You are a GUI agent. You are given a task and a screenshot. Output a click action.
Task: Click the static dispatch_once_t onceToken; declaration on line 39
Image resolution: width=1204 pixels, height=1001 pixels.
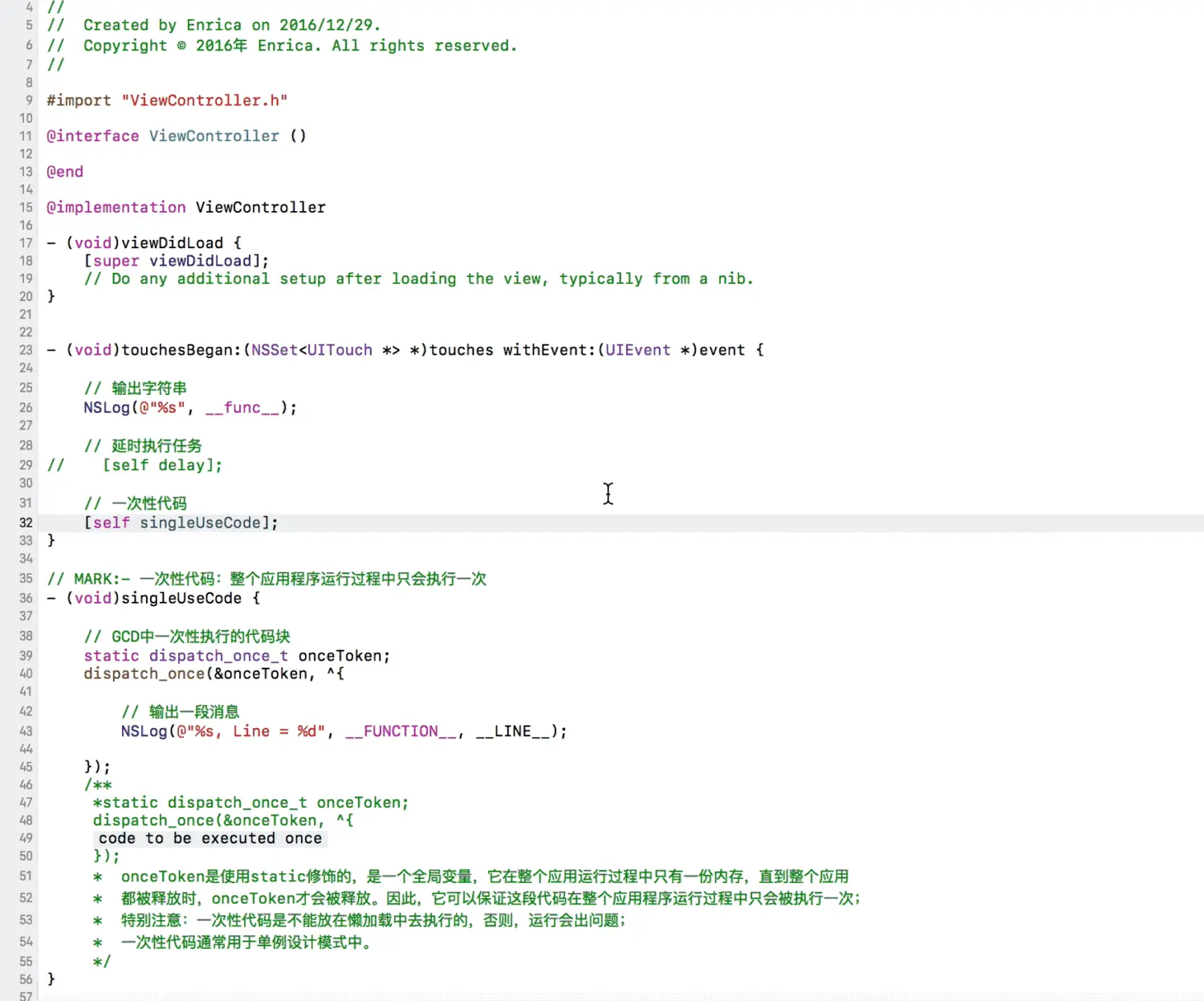click(237, 656)
